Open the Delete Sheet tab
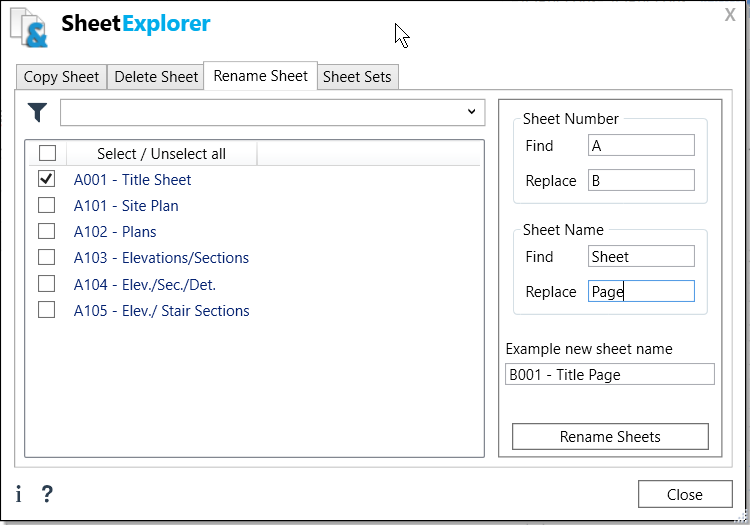The width and height of the screenshot is (750, 525). pos(156,77)
